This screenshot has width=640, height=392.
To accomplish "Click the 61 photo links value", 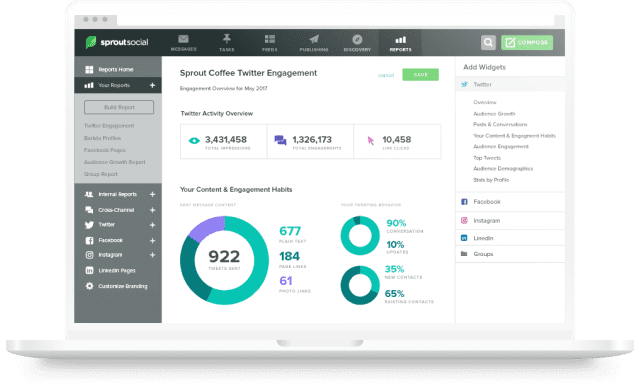I will coord(286,281).
